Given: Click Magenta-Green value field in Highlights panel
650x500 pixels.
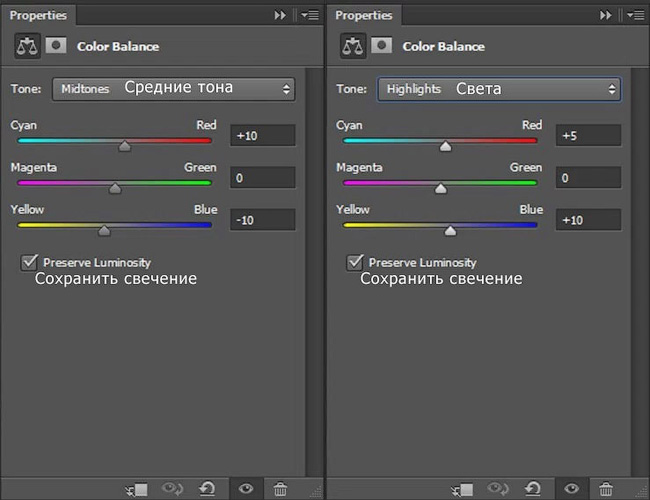Looking at the screenshot, I should 588,178.
